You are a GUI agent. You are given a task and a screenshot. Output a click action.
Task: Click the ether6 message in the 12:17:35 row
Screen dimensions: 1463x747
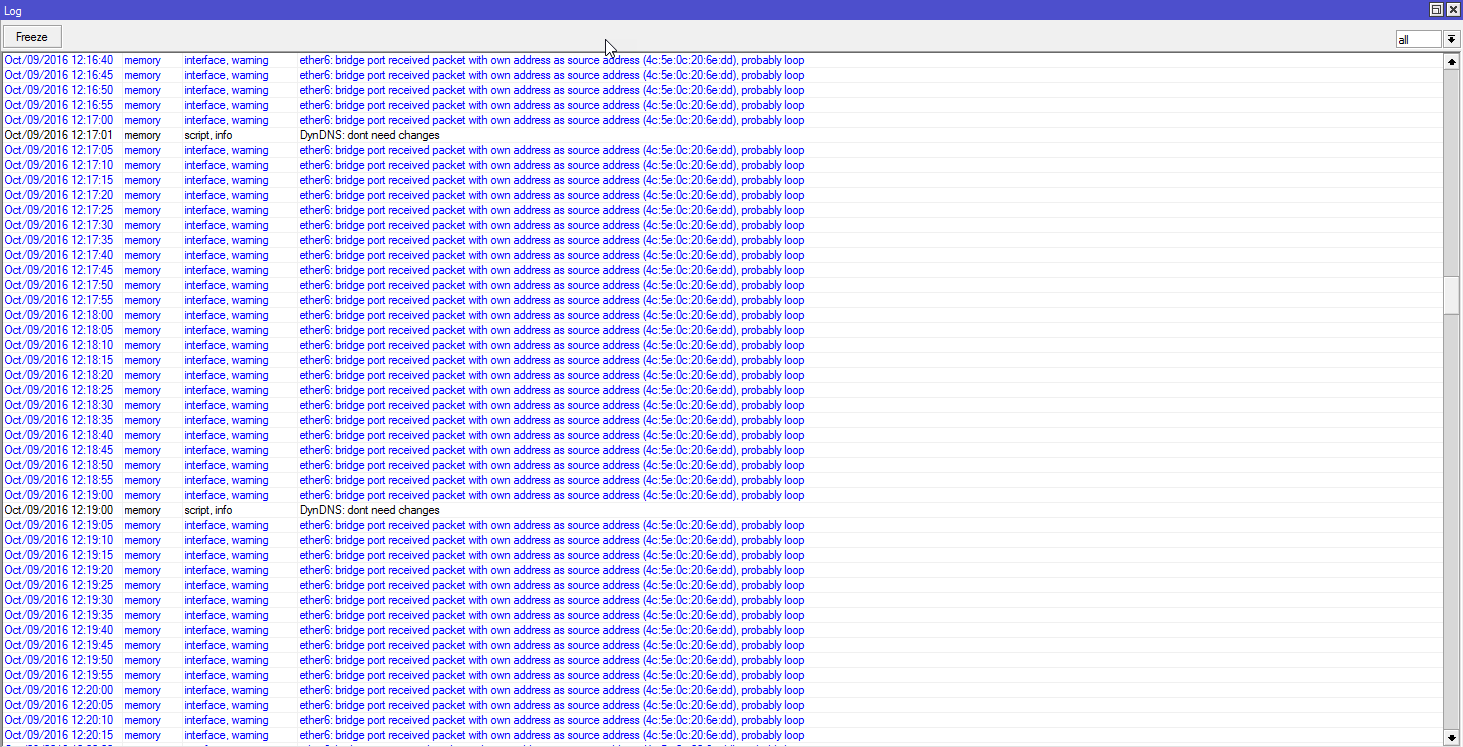(x=552, y=240)
